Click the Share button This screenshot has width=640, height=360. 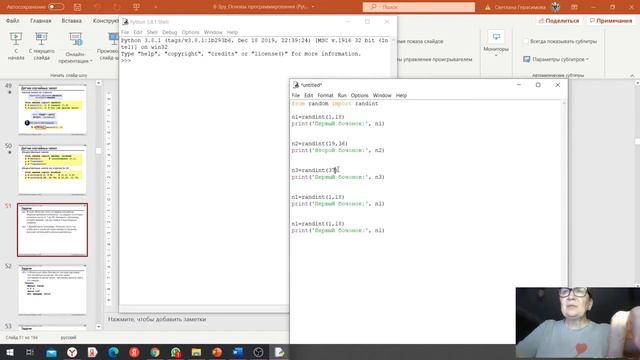[559, 20]
